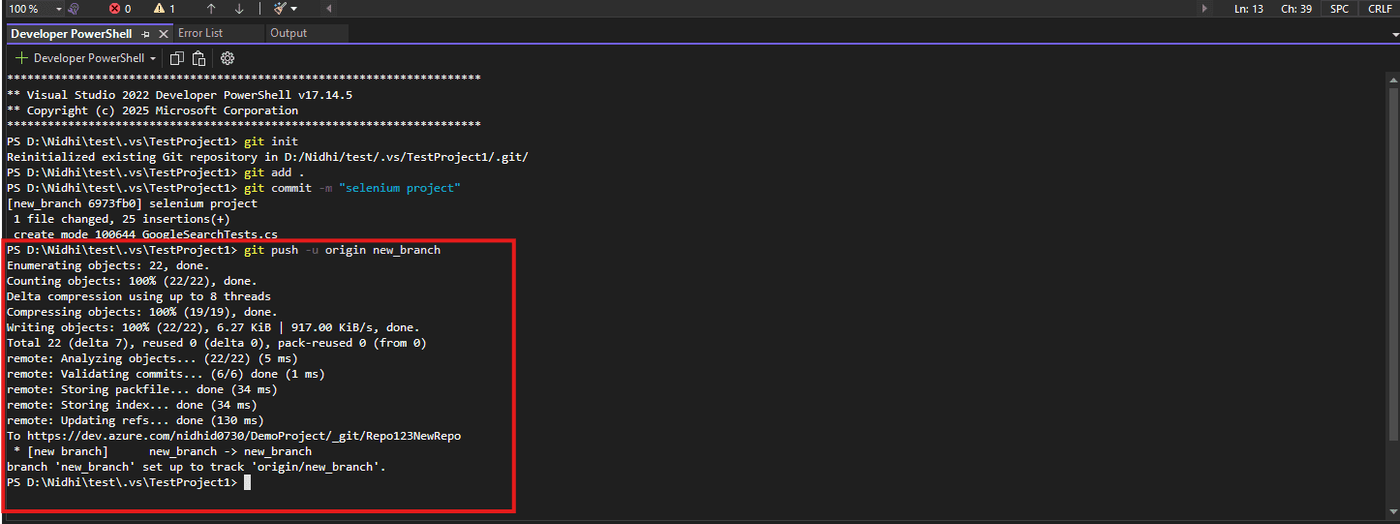This screenshot has height=524, width=1400.
Task: Switch to the Error List tab
Action: 201,33
